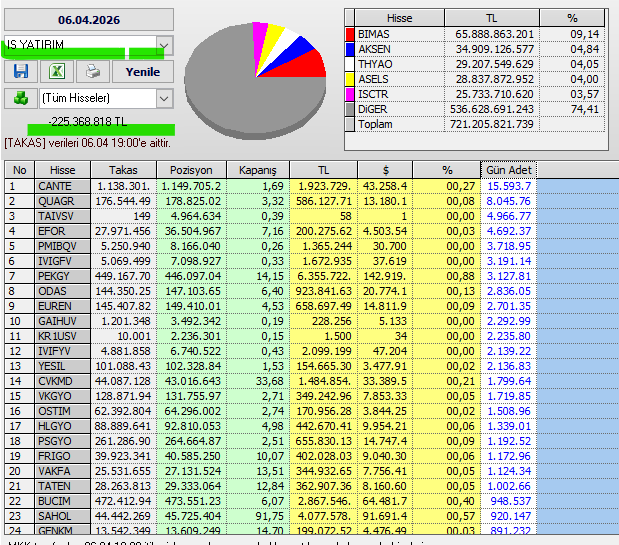Click the red BIMAS color swatch
619x545 pixels.
point(350,34)
